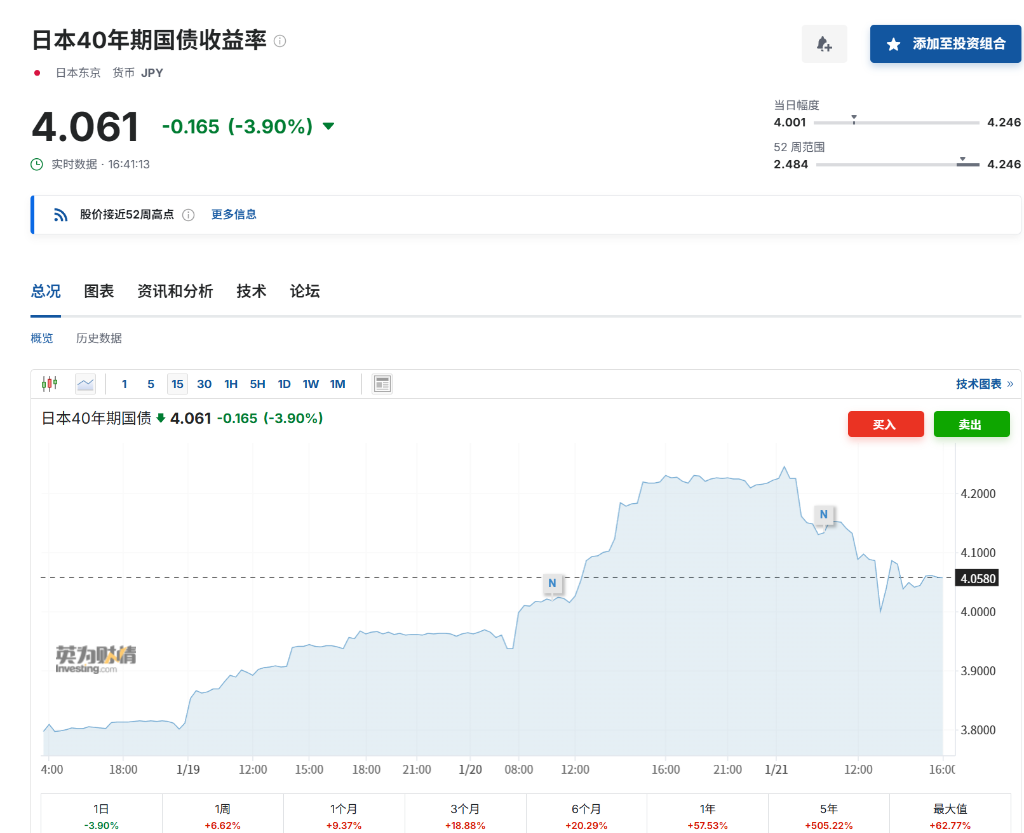Expand the price change dropdown arrow
This screenshot has width=1024, height=833.
click(x=329, y=127)
